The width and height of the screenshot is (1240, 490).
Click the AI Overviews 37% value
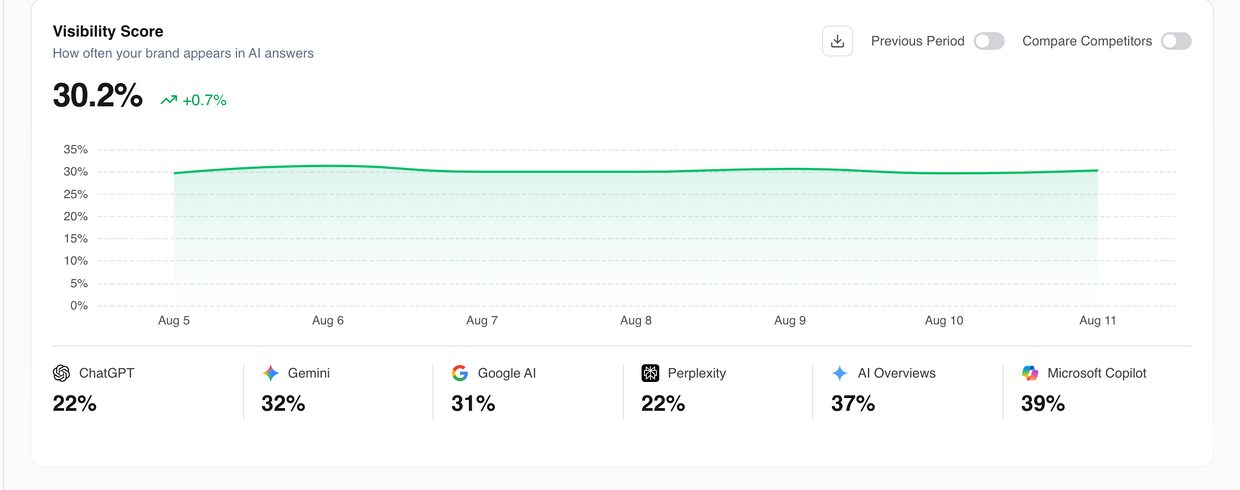(x=853, y=404)
